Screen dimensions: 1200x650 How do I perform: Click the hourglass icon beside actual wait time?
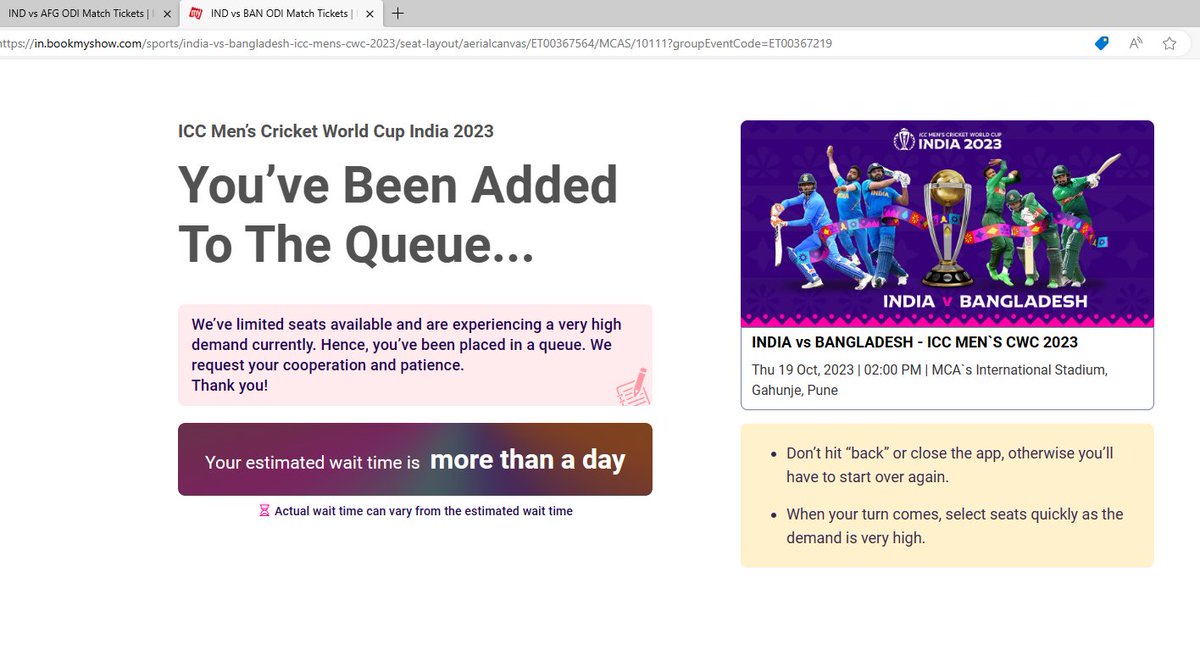(265, 511)
